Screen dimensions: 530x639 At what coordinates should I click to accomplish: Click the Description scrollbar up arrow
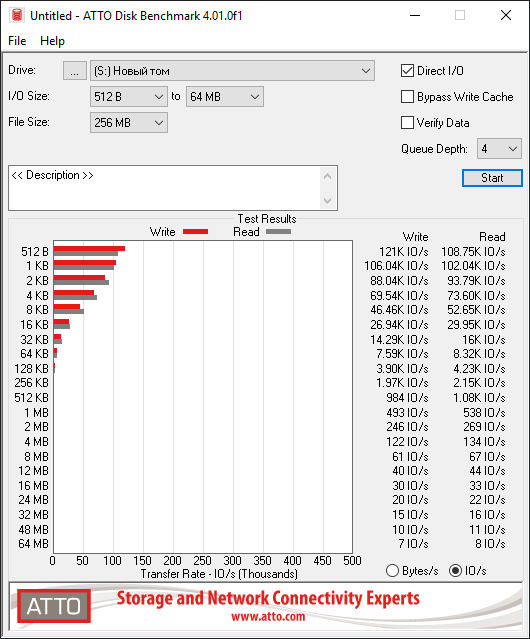click(x=328, y=176)
